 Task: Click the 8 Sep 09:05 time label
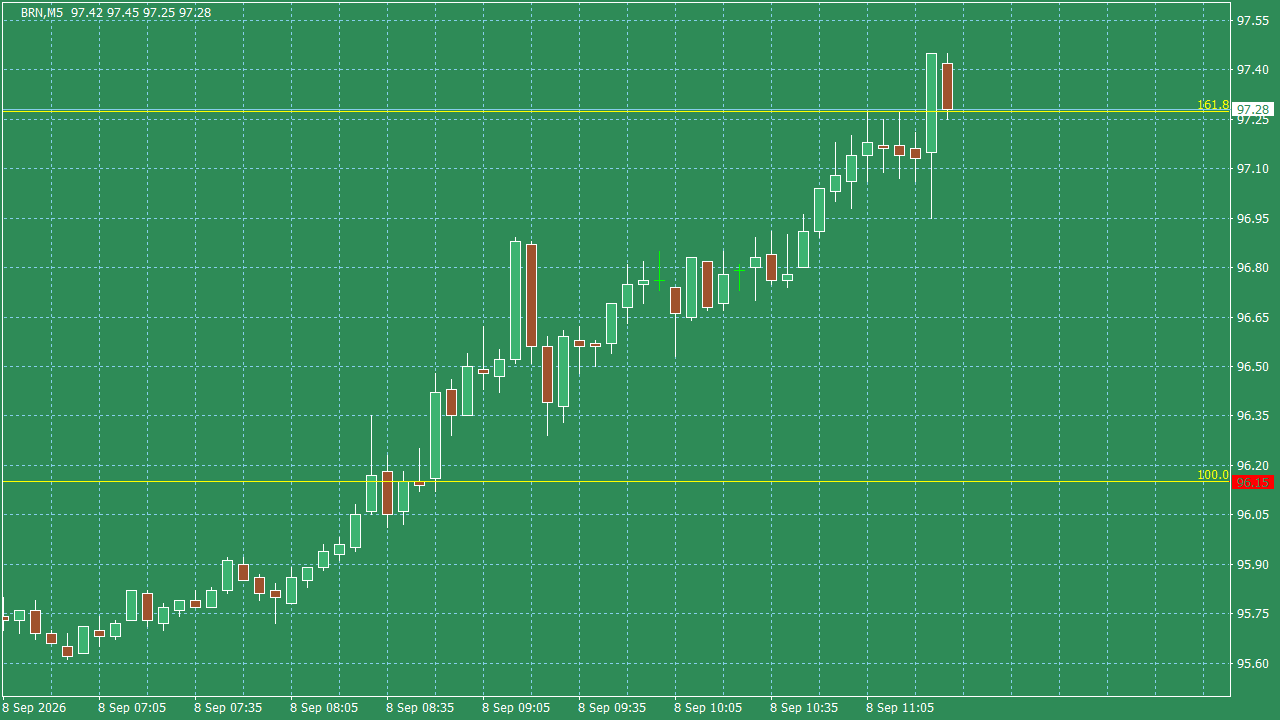point(516,708)
